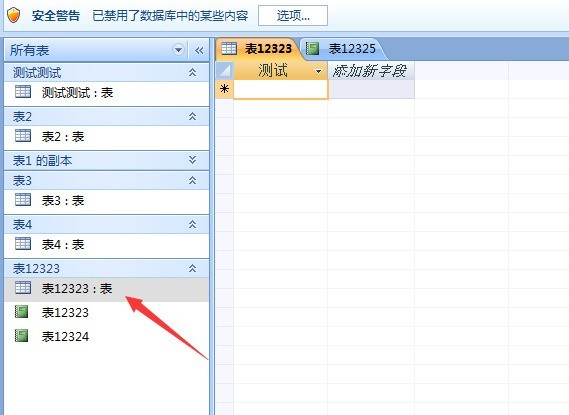The width and height of the screenshot is (569, 415).
Task: Click the 安全警告 label
Action: click(56, 16)
